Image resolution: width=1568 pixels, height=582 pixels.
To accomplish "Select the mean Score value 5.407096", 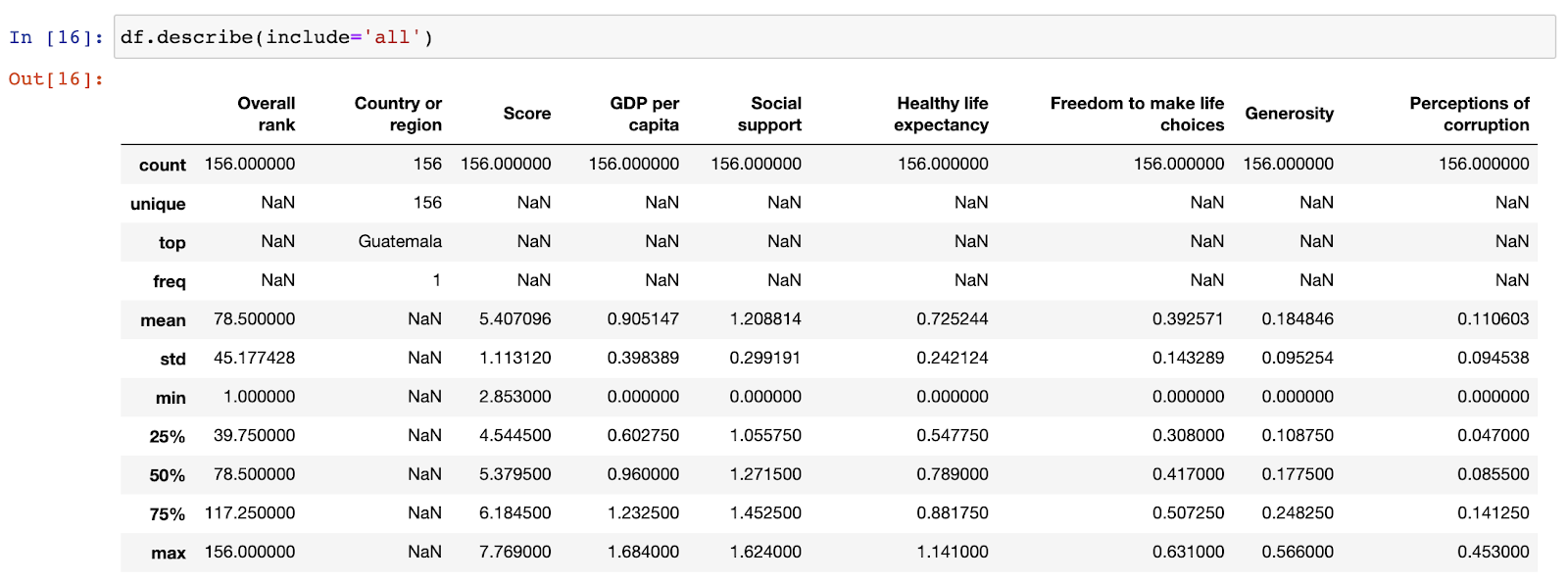I will (x=514, y=319).
